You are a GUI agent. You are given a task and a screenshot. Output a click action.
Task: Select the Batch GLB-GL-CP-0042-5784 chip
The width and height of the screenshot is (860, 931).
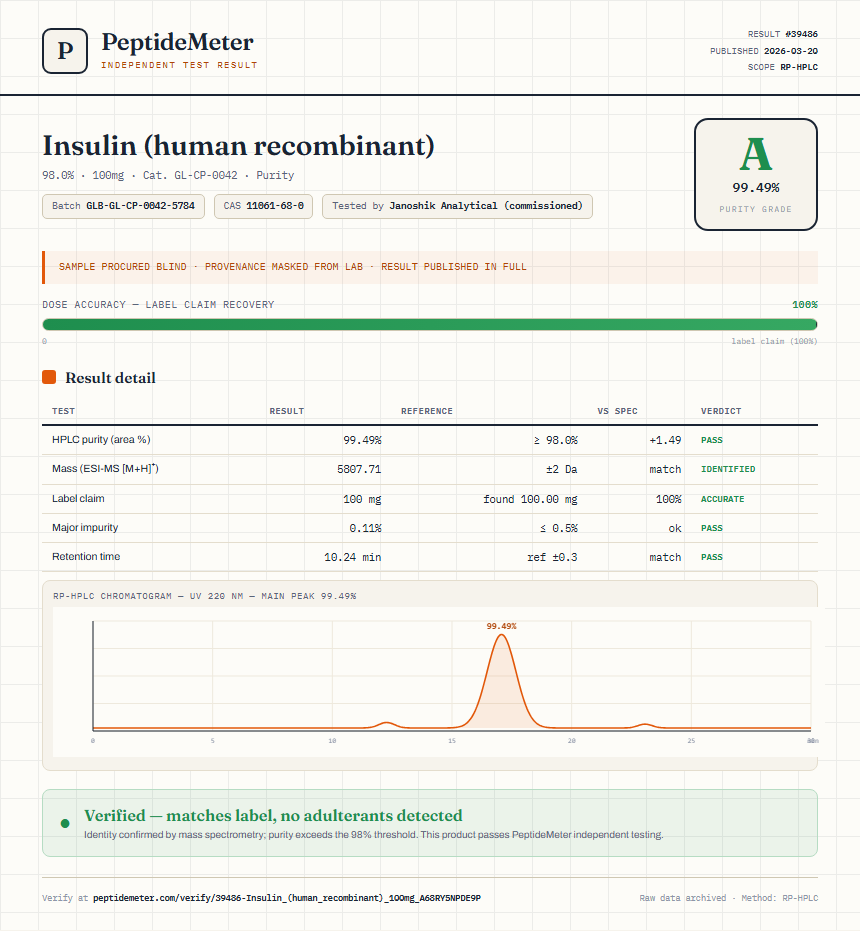coord(124,206)
